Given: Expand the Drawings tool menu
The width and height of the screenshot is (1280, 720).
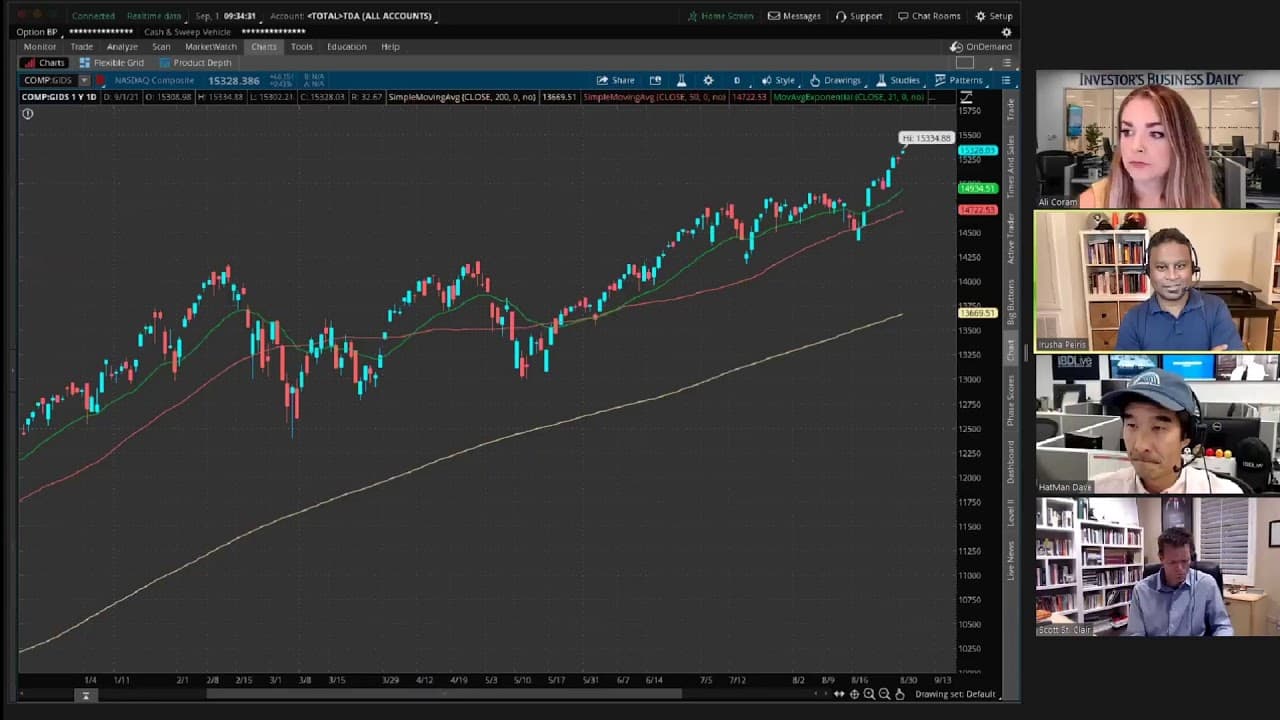Looking at the screenshot, I should click(x=835, y=80).
